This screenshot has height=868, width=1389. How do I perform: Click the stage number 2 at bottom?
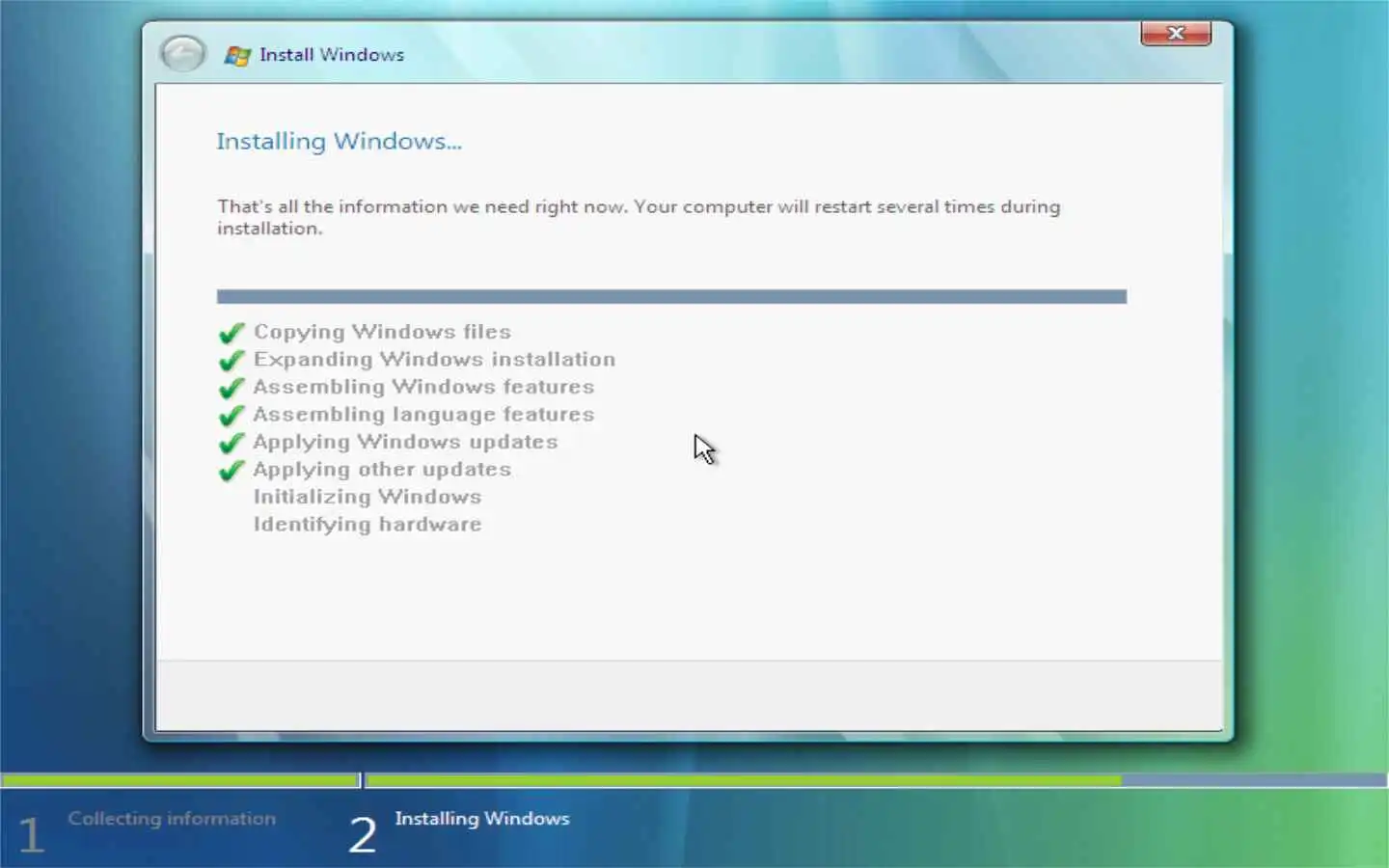[x=363, y=835]
